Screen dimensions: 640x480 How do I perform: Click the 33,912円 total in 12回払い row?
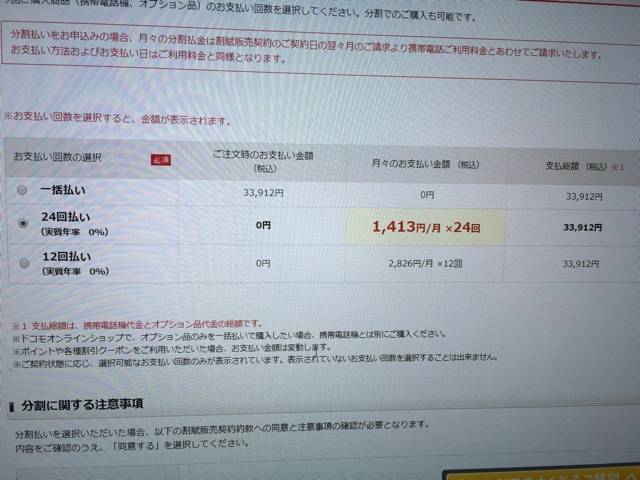point(581,264)
